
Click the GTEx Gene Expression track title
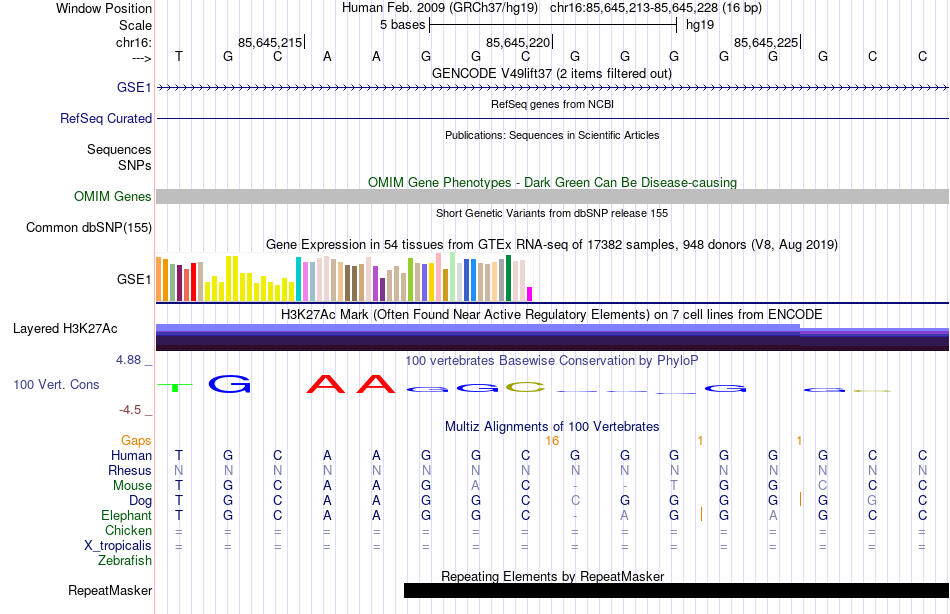[552, 245]
